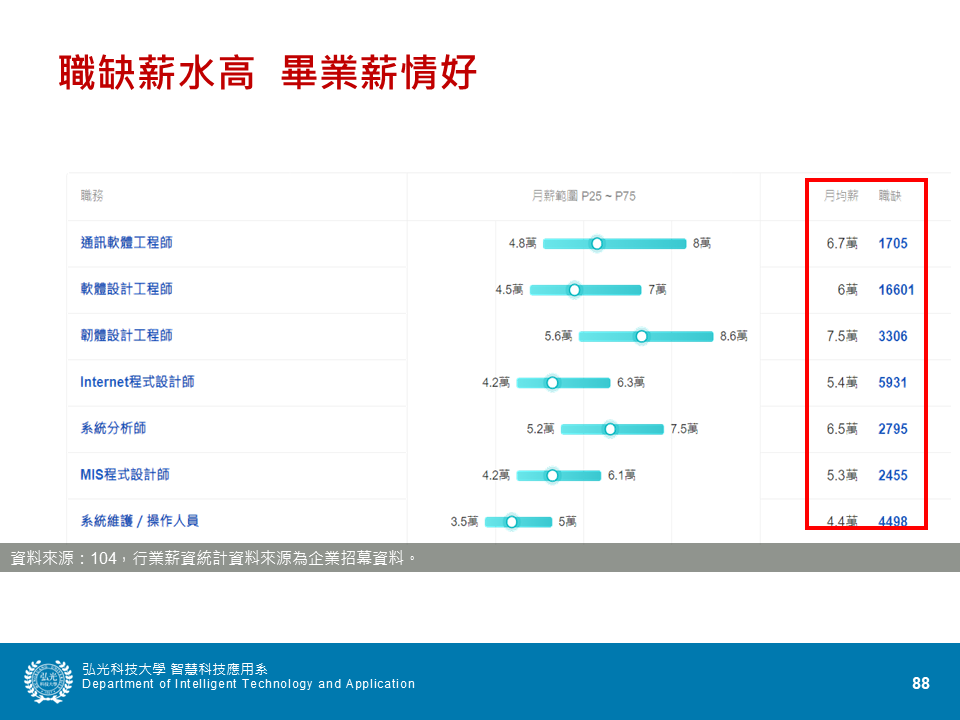Click the 月薪範圍 P25 ~ P75 column header
This screenshot has height=720, width=960.
click(583, 196)
